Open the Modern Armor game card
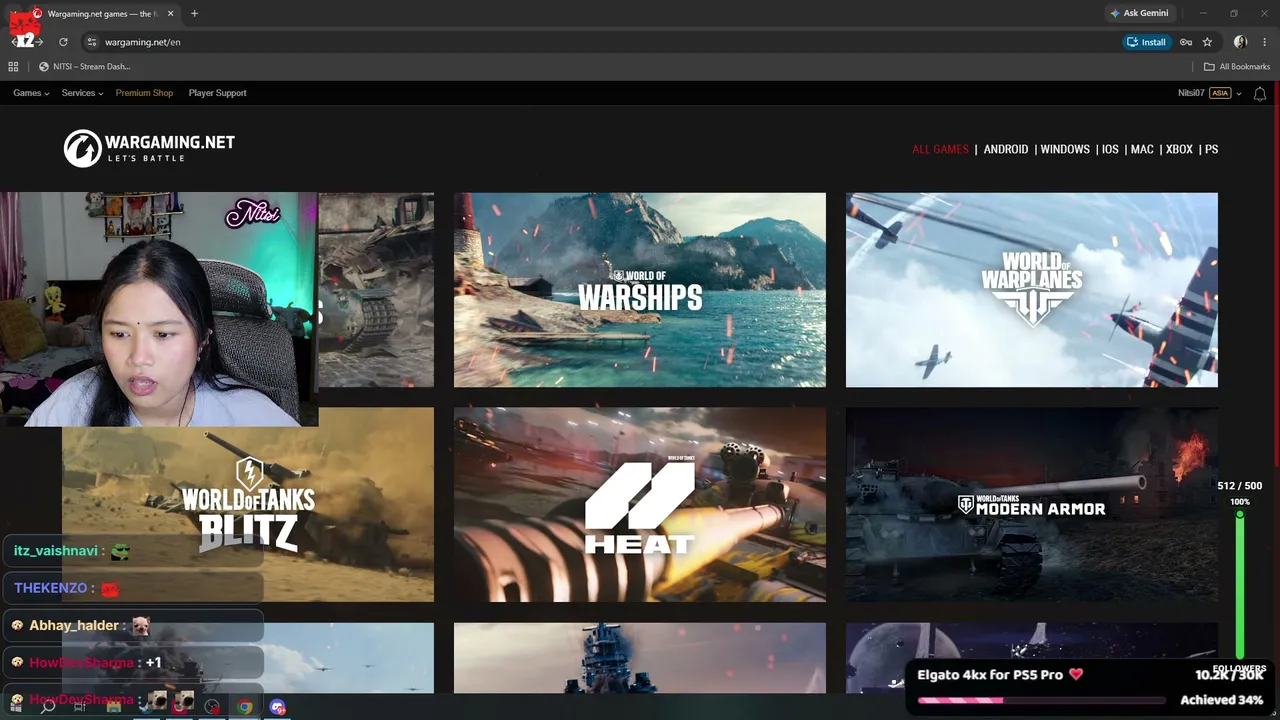This screenshot has width=1280, height=720. 1032,504
